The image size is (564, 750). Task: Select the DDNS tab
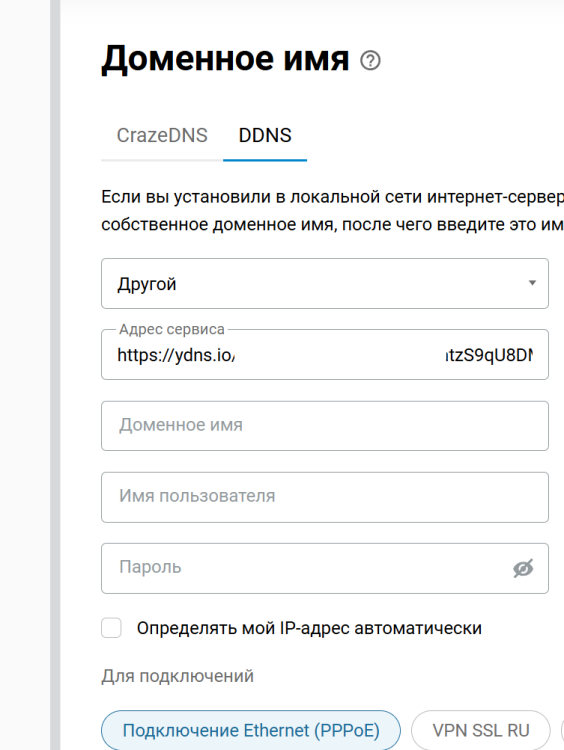tap(265, 136)
